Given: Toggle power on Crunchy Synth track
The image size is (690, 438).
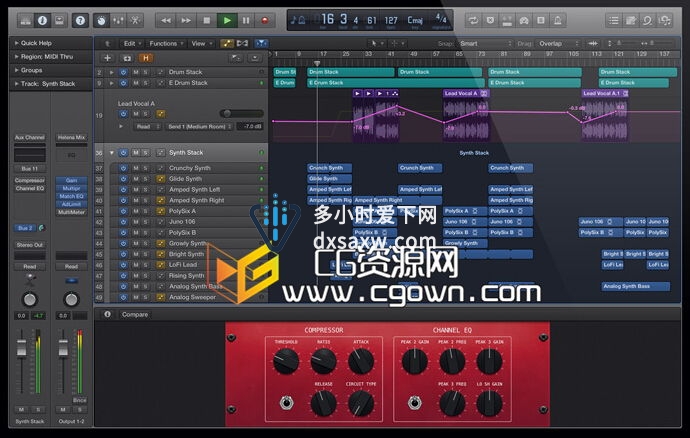Looking at the screenshot, I should coord(124,168).
